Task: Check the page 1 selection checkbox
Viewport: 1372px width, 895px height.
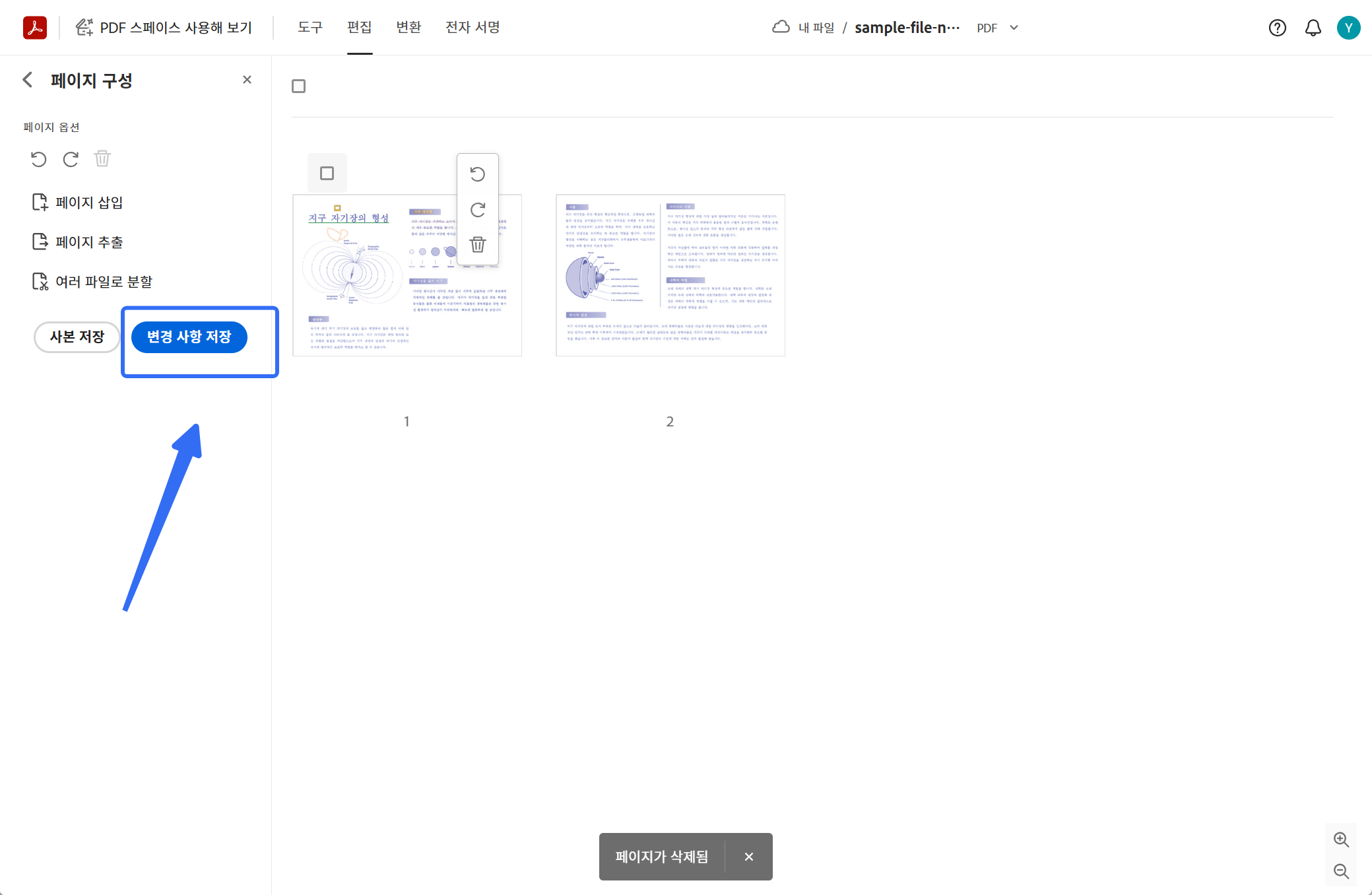Action: coord(327,173)
